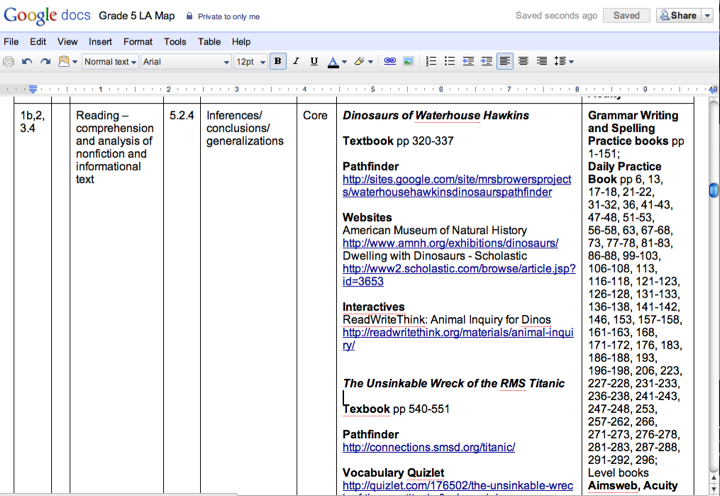This screenshot has width=720, height=496.
Task: Click the left indent marker on ruler
Action: 33,89
